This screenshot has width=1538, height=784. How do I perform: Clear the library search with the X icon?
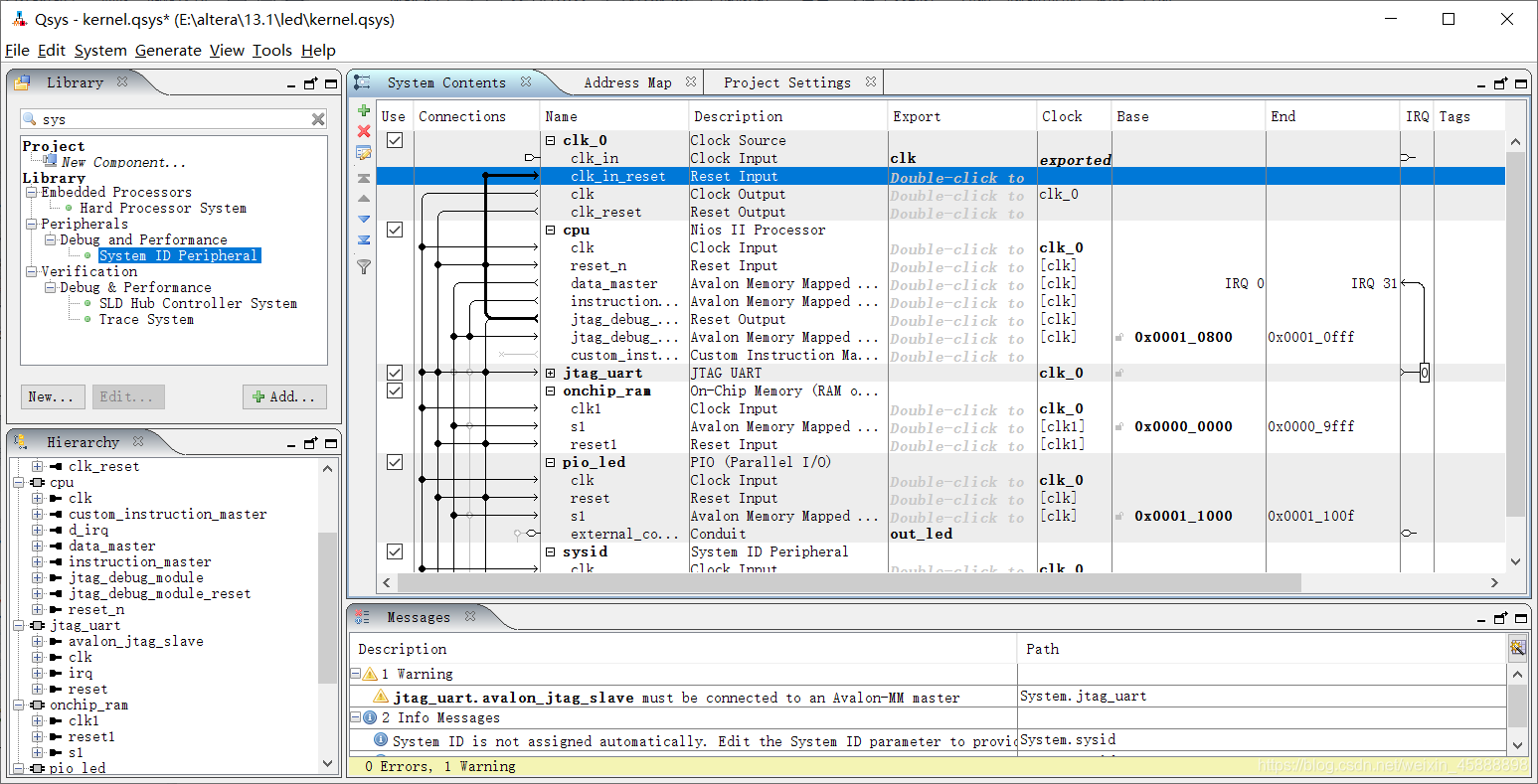coord(318,119)
